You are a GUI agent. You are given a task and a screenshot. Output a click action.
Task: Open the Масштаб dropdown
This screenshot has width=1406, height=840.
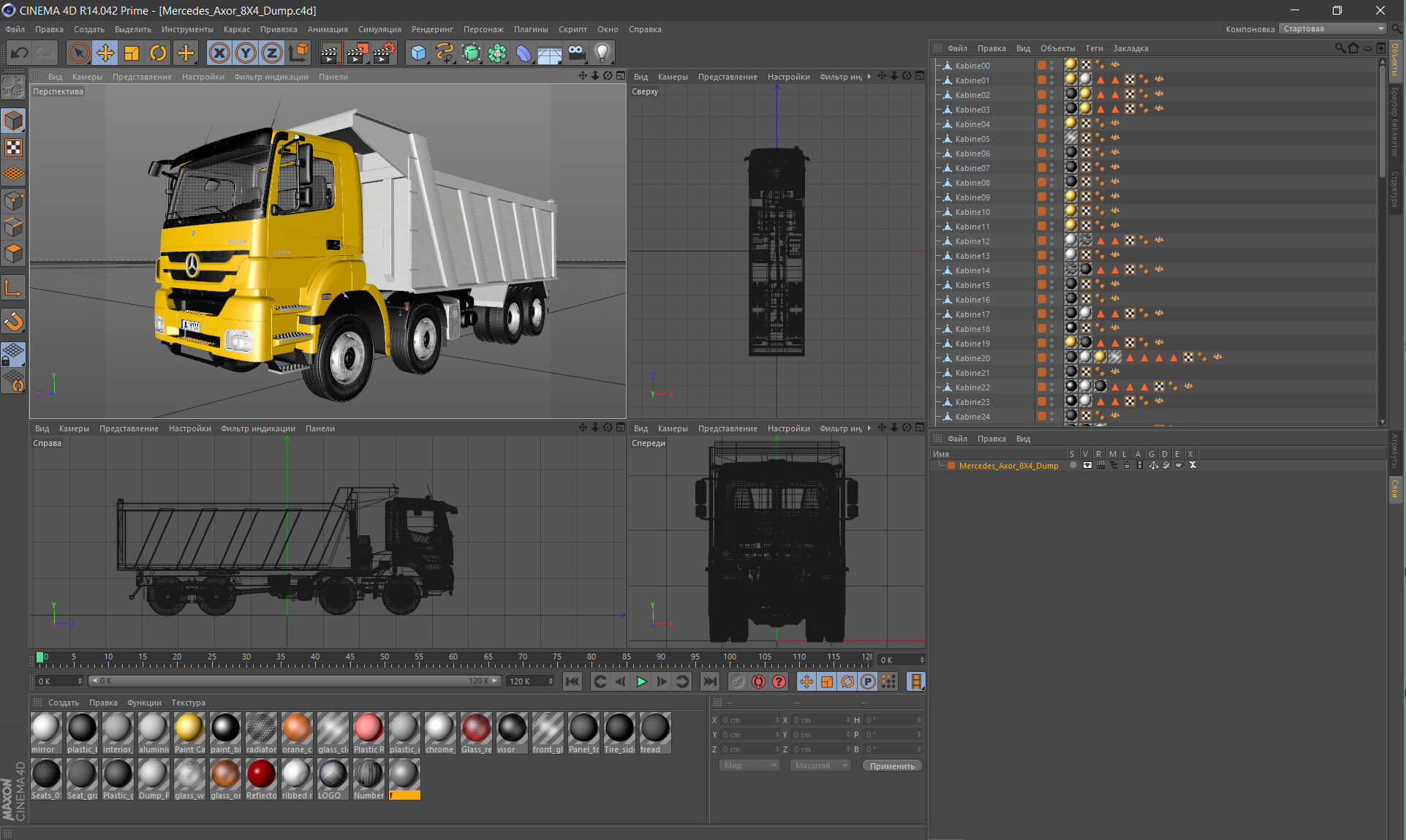pos(820,765)
